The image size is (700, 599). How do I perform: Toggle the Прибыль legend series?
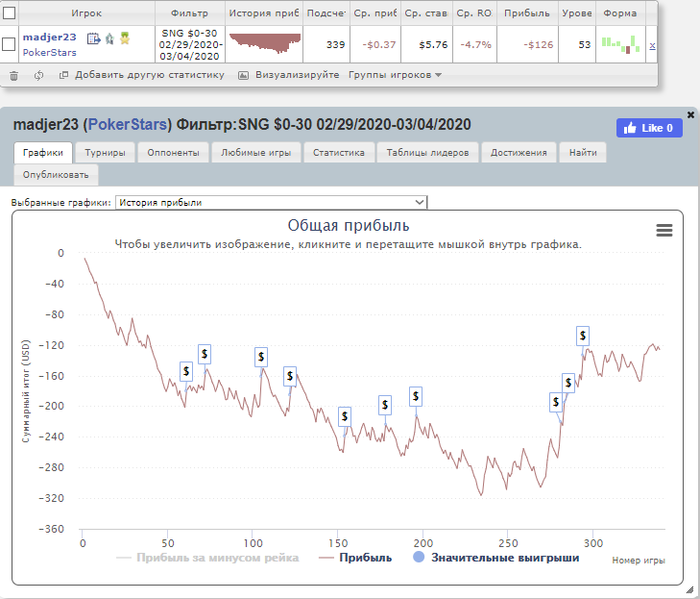[x=355, y=558]
